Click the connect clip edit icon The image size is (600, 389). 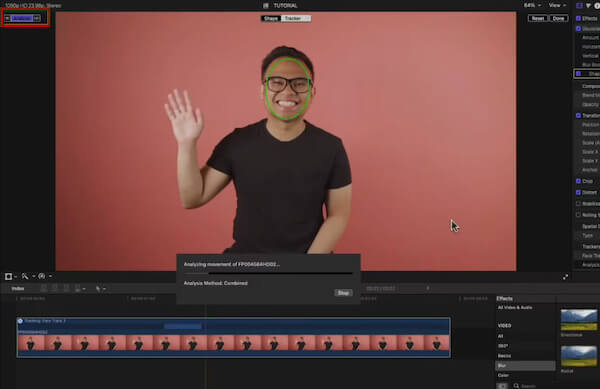44,288
